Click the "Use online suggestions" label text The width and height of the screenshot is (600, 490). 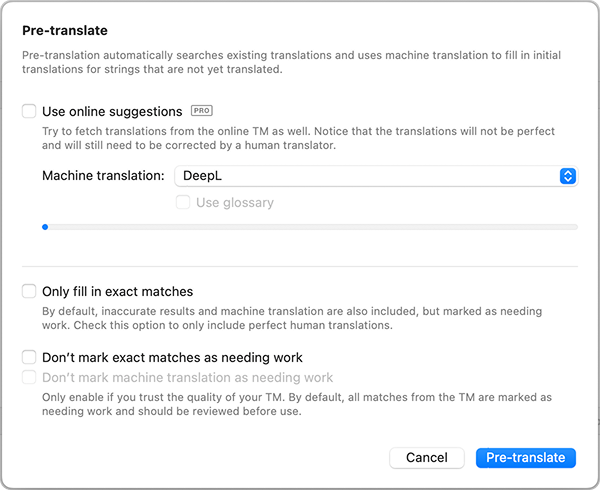pyautogui.click(x=112, y=112)
